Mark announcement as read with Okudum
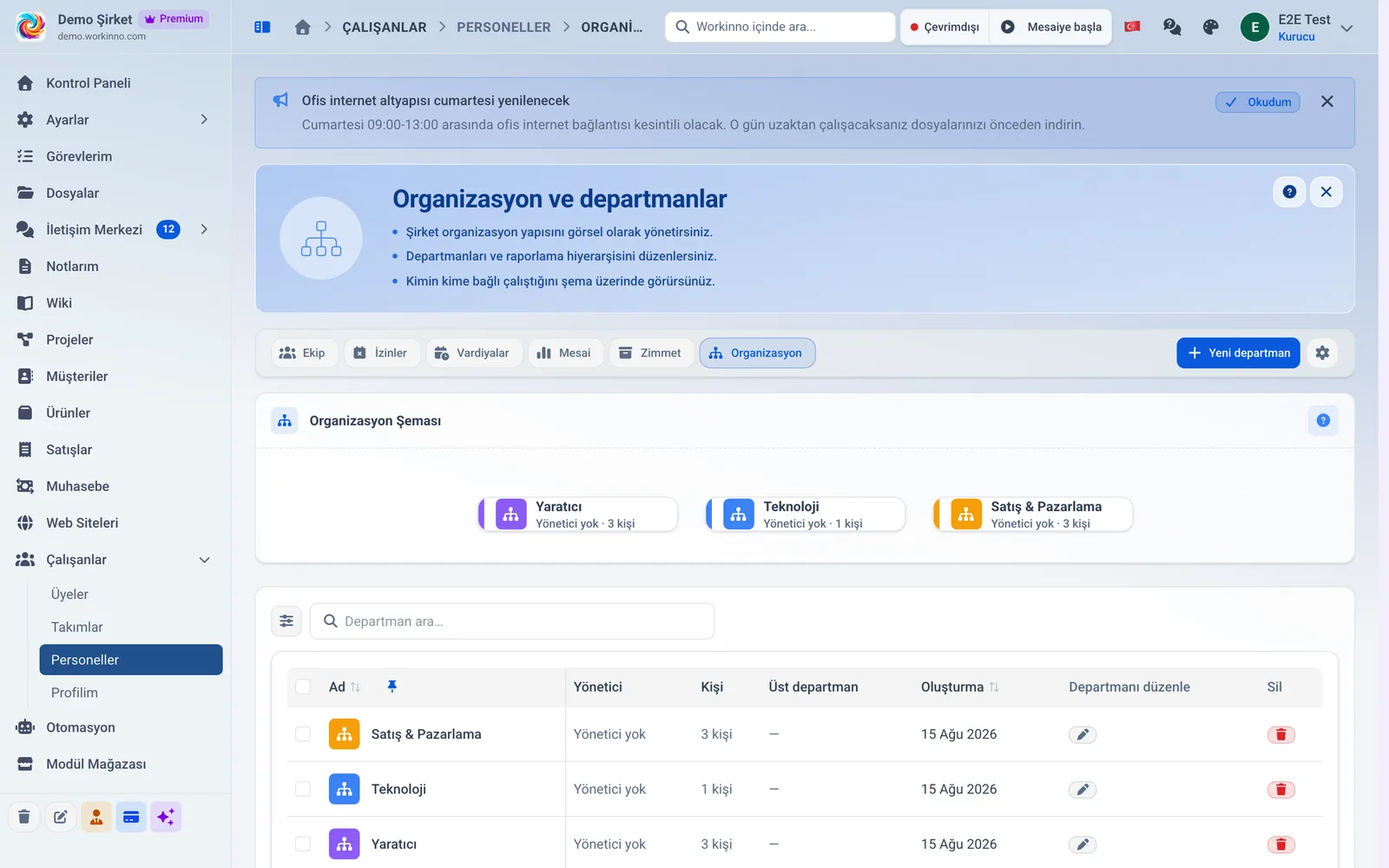1389x868 pixels. click(1258, 102)
